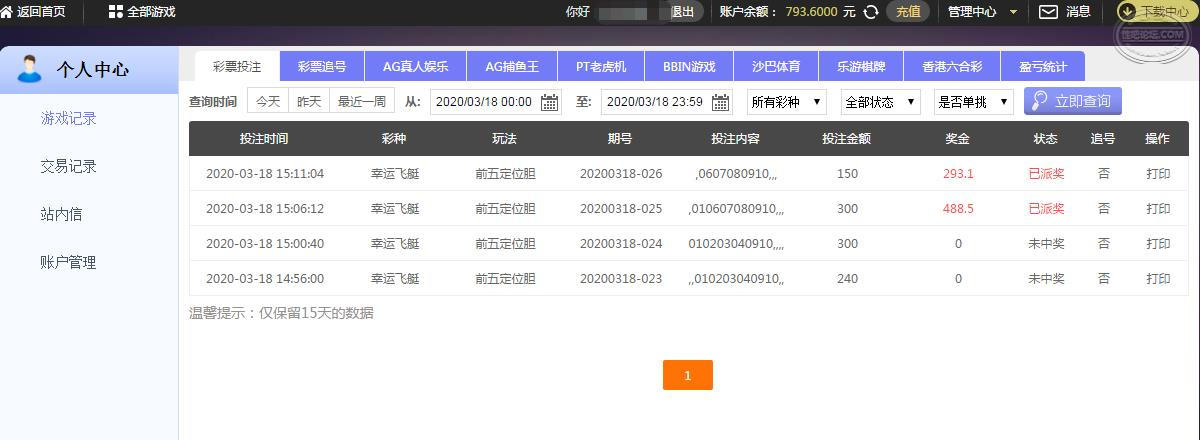Click the 已派奖 status in 20200318-025 row
1200x440 pixels.
click(1046, 208)
